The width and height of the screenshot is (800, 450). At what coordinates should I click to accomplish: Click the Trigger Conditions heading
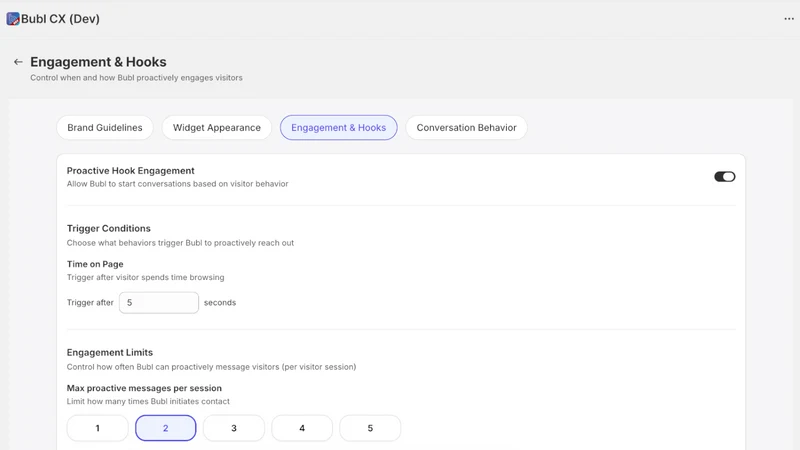pyautogui.click(x=109, y=228)
